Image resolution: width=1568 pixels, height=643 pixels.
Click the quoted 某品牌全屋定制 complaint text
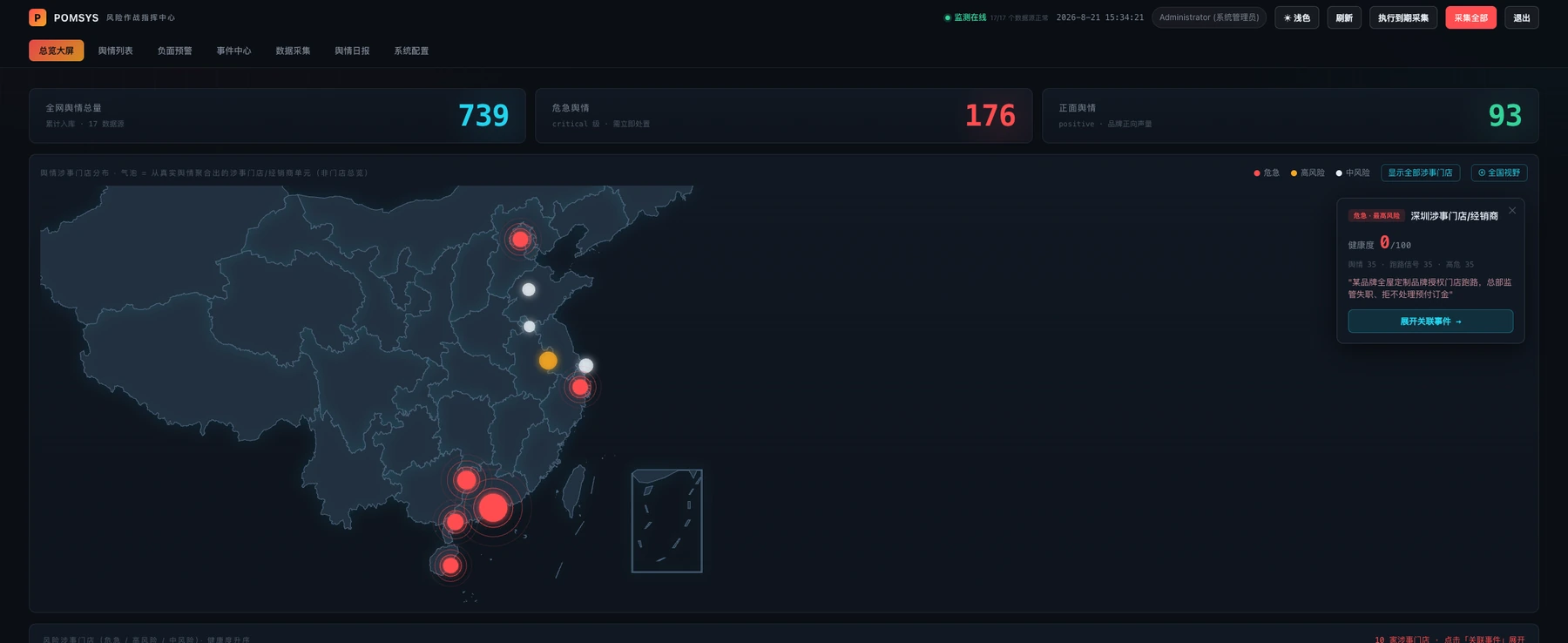(1430, 288)
